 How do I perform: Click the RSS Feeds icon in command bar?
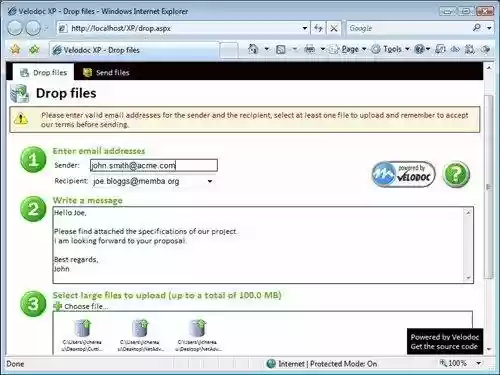coord(281,50)
